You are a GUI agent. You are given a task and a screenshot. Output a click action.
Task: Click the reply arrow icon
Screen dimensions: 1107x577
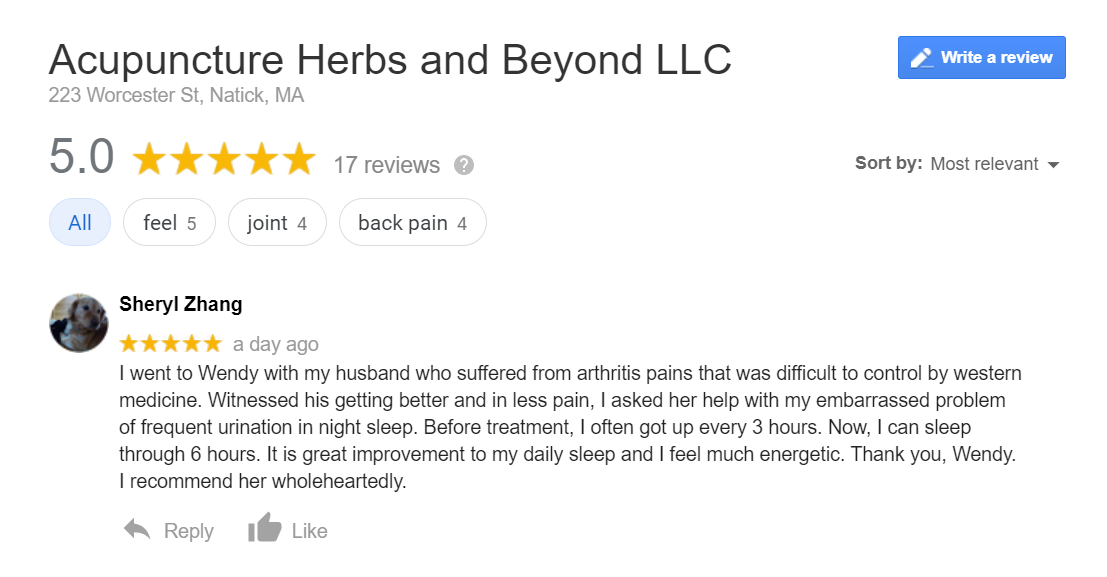click(137, 530)
